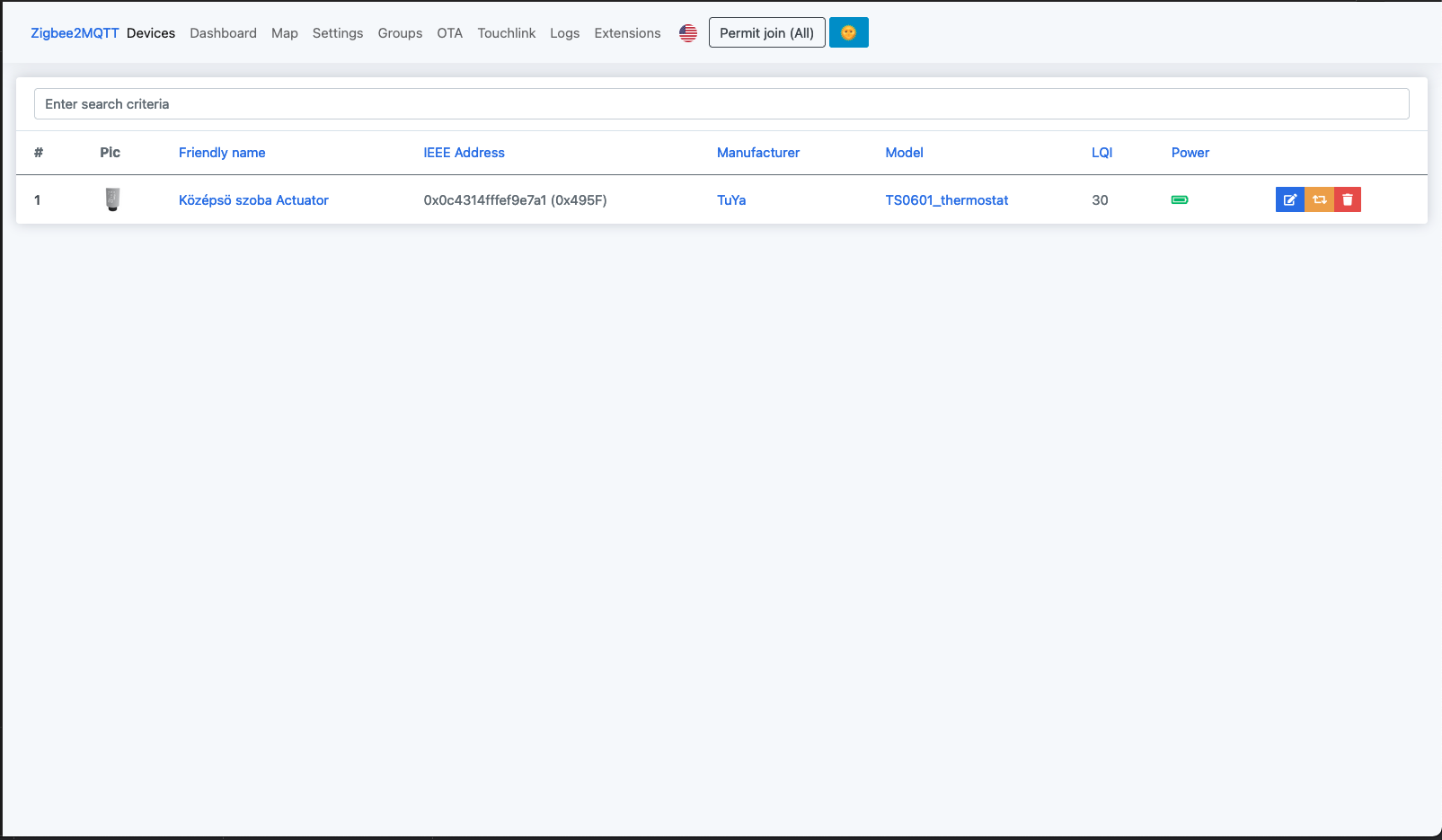The height and width of the screenshot is (840, 1442).
Task: Remove device using the red trash icon
Action: tap(1347, 199)
